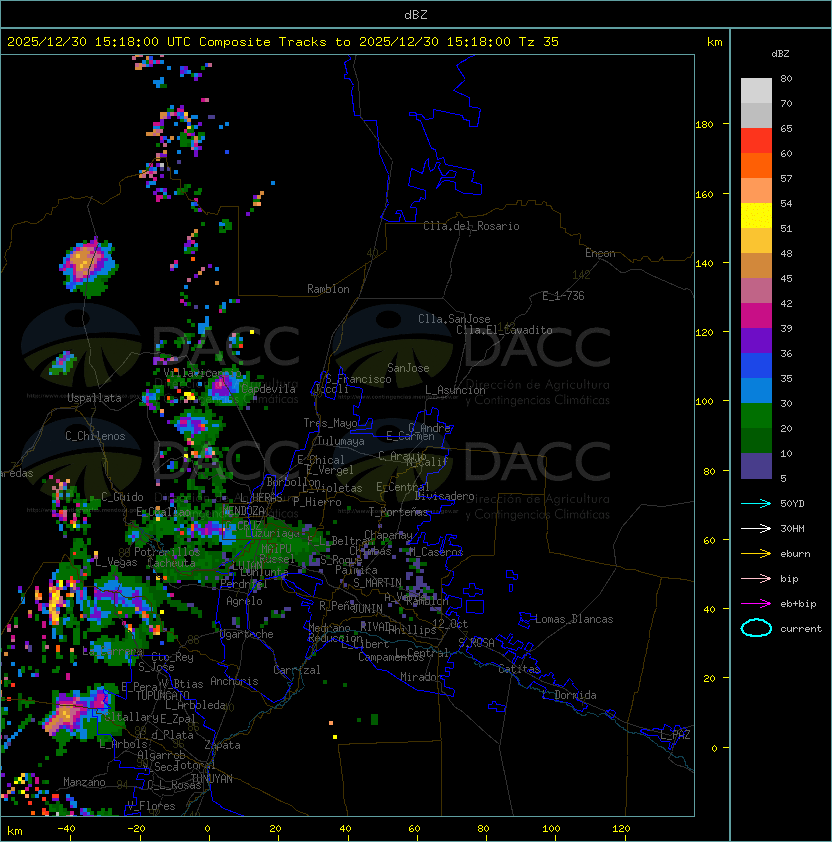
Task: Click the 'dBZ' title at top center
Action: tap(416, 14)
